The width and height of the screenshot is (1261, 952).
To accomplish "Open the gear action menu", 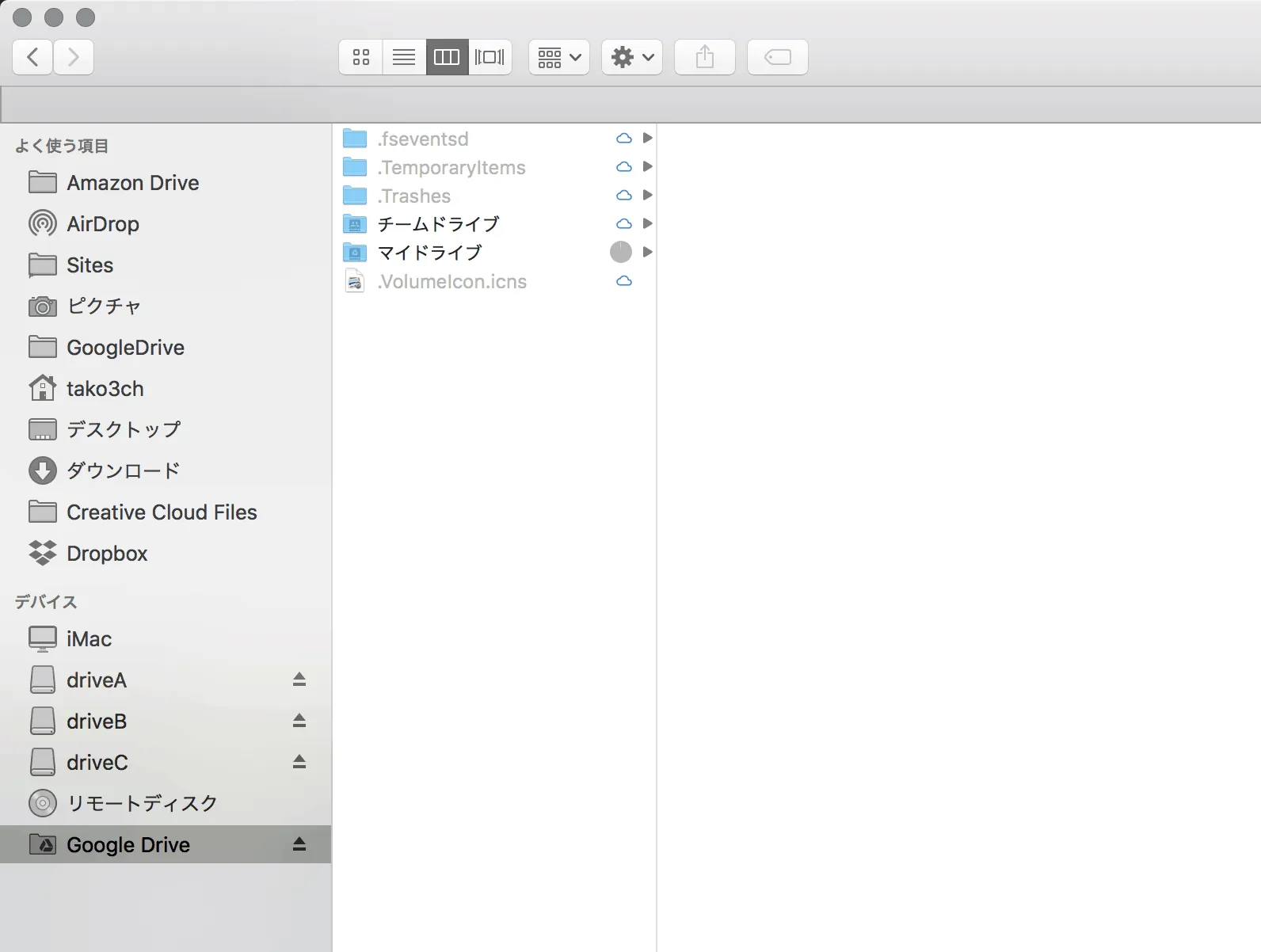I will click(632, 57).
